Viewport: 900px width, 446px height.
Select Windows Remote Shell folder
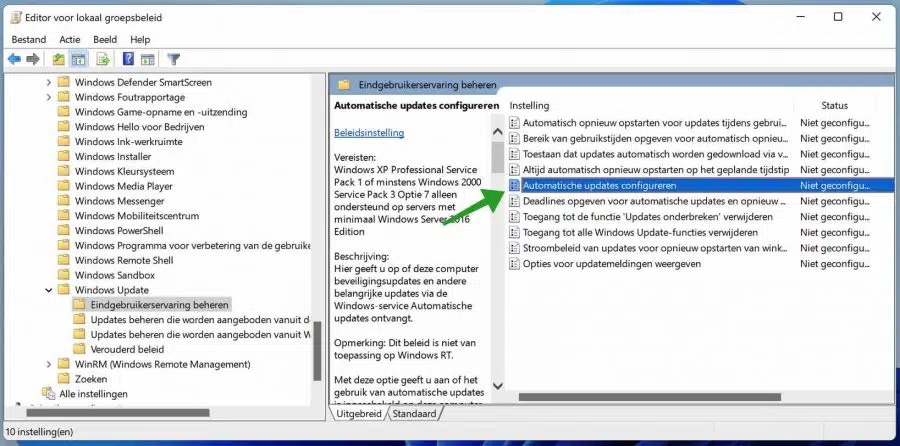[x=124, y=261]
